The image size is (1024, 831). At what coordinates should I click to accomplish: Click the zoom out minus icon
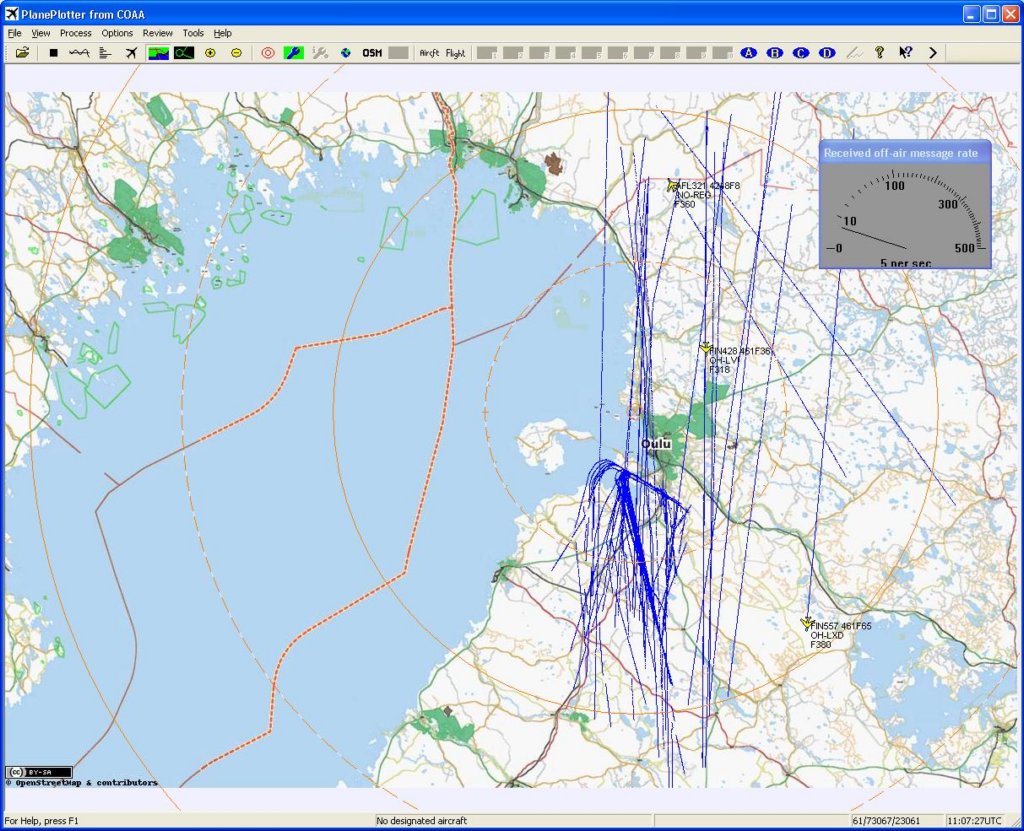[236, 53]
